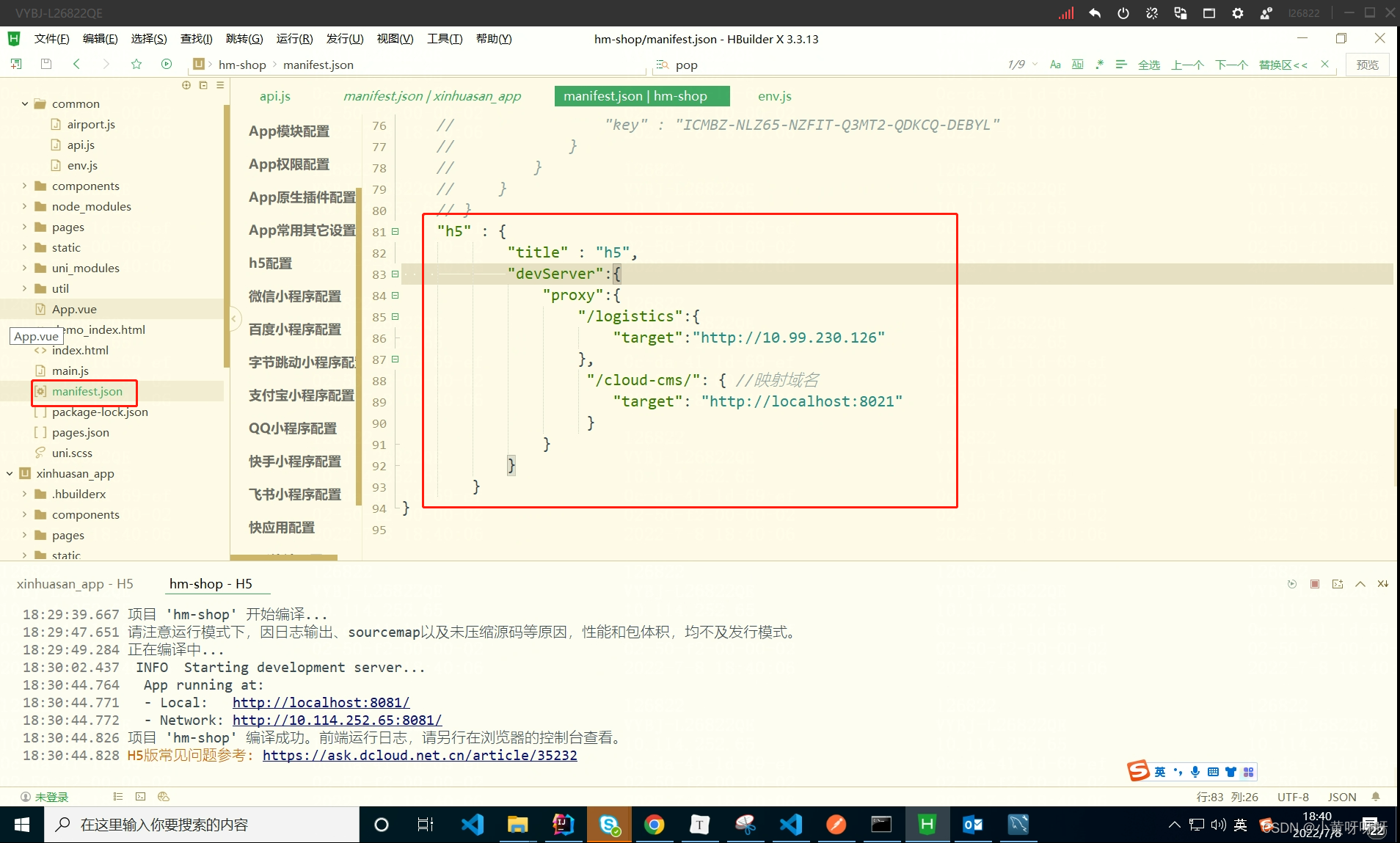Screen dimensions: 1400x843
Task: Expand the .hbuilderx folder
Action: (24, 494)
